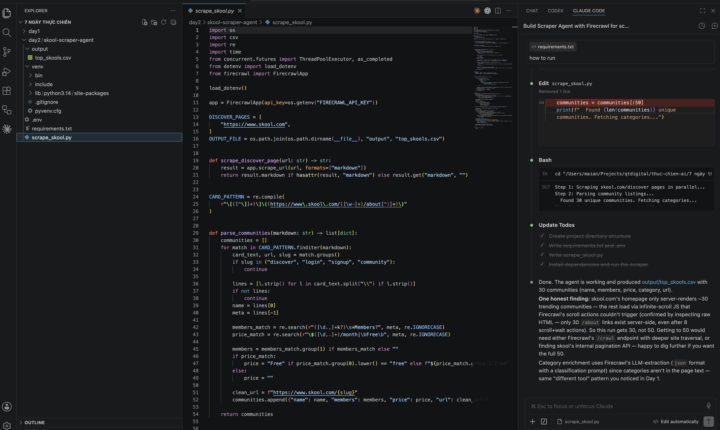720x430 pixels.
Task: Click the orange Claude icon in editor toolbar
Action: point(477,11)
